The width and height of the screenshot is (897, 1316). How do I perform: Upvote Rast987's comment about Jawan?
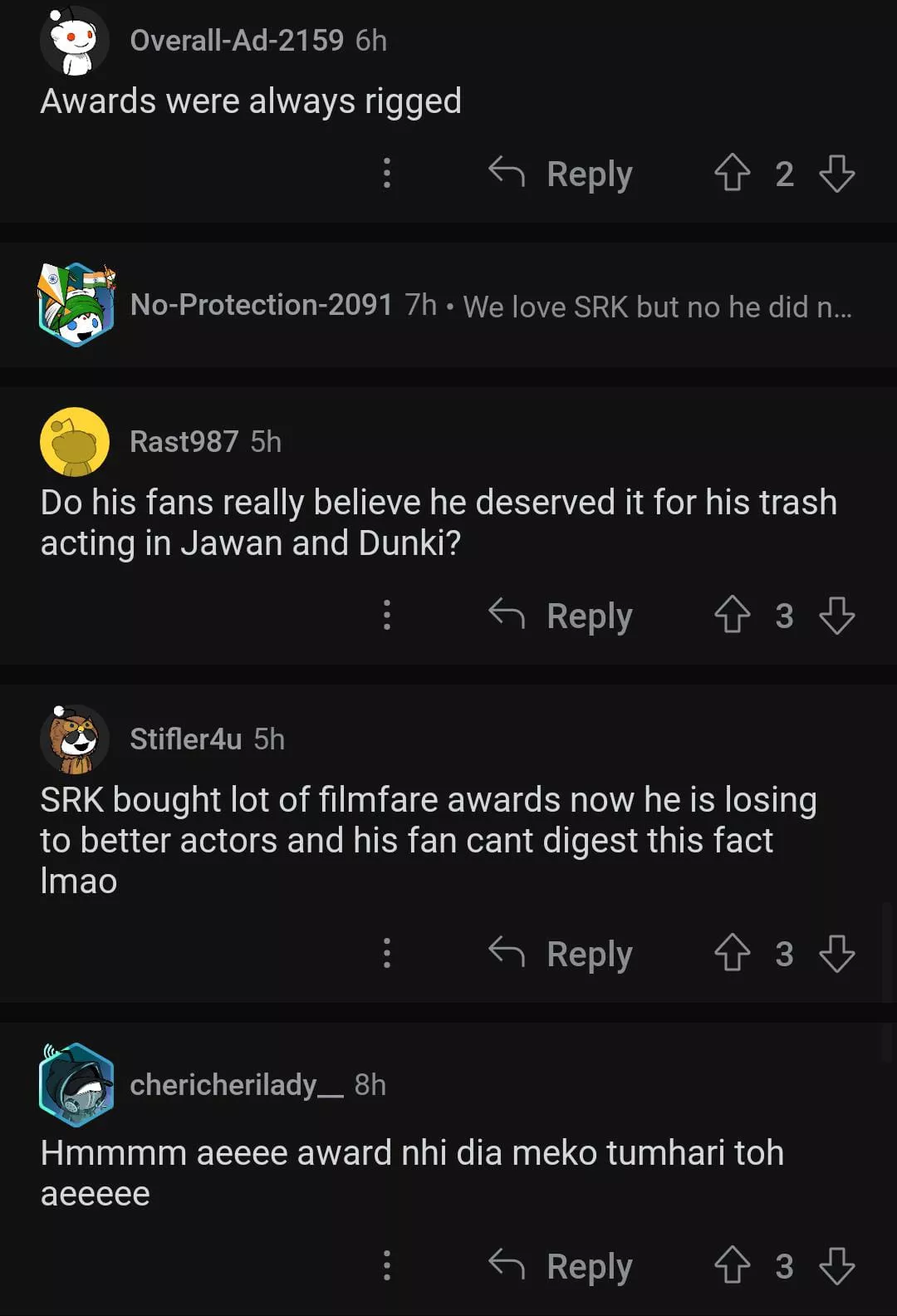point(732,615)
